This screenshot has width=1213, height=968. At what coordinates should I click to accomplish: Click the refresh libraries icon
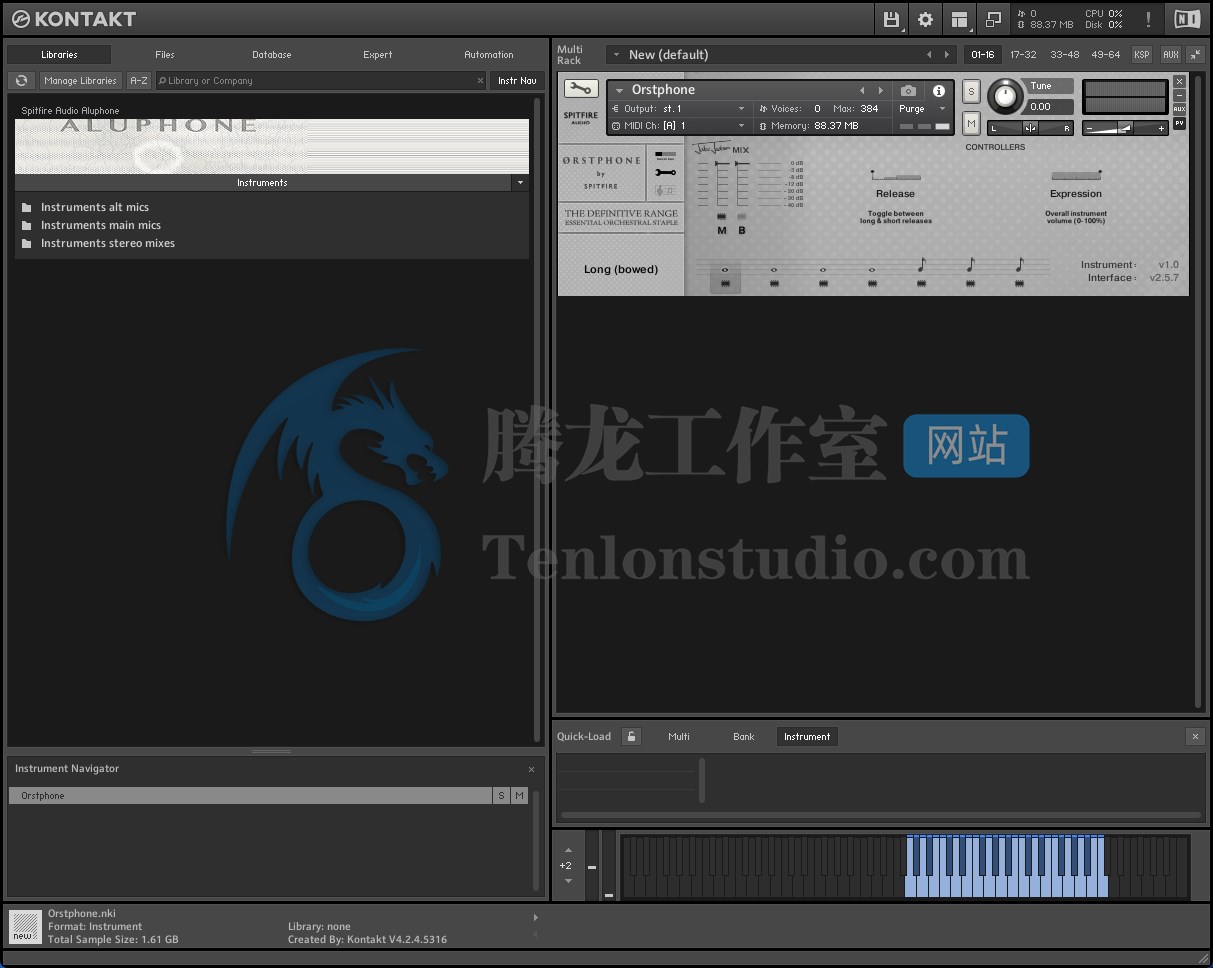point(21,81)
